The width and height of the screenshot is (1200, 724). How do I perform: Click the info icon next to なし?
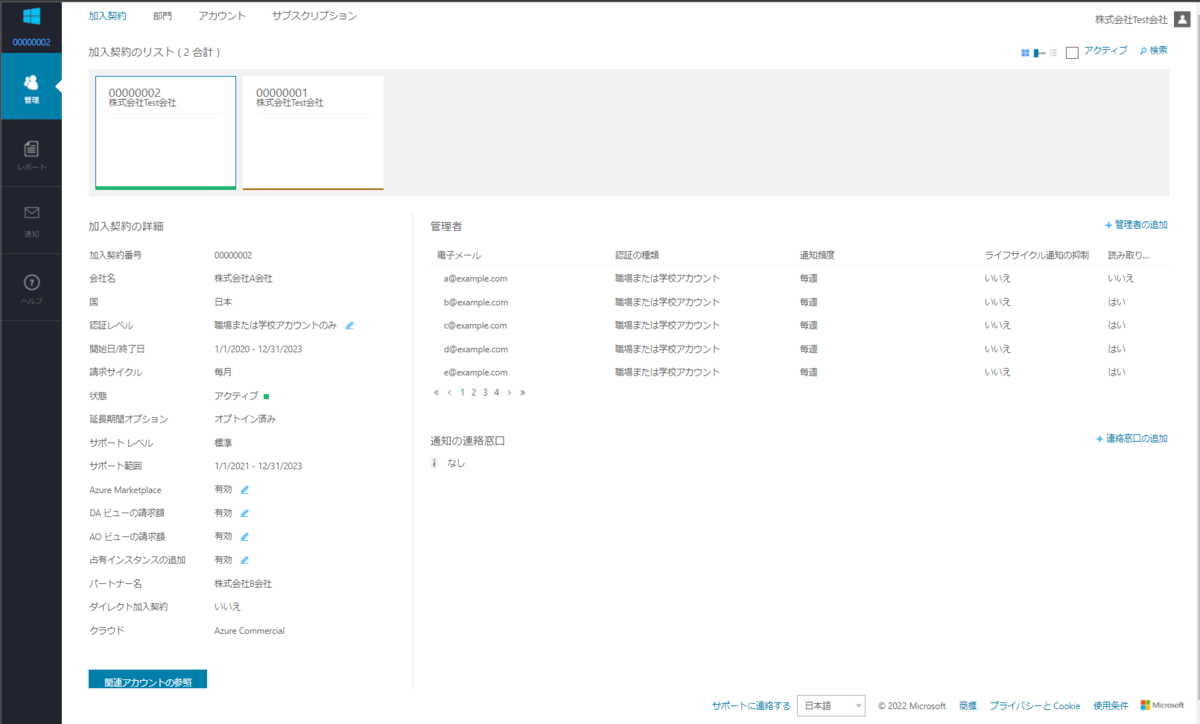coord(433,462)
